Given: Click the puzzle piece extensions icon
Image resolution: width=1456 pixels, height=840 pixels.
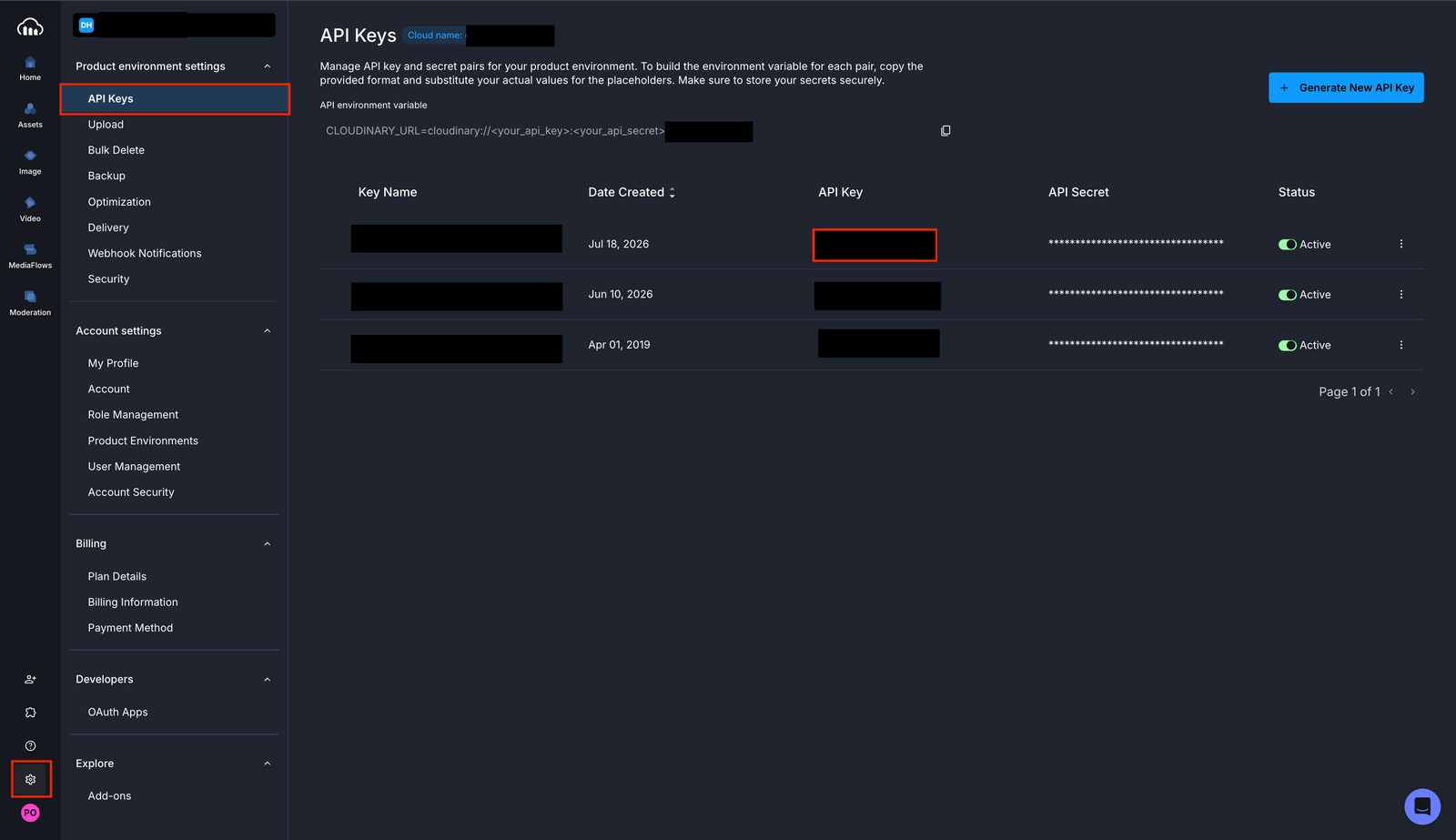Looking at the screenshot, I should (30, 713).
